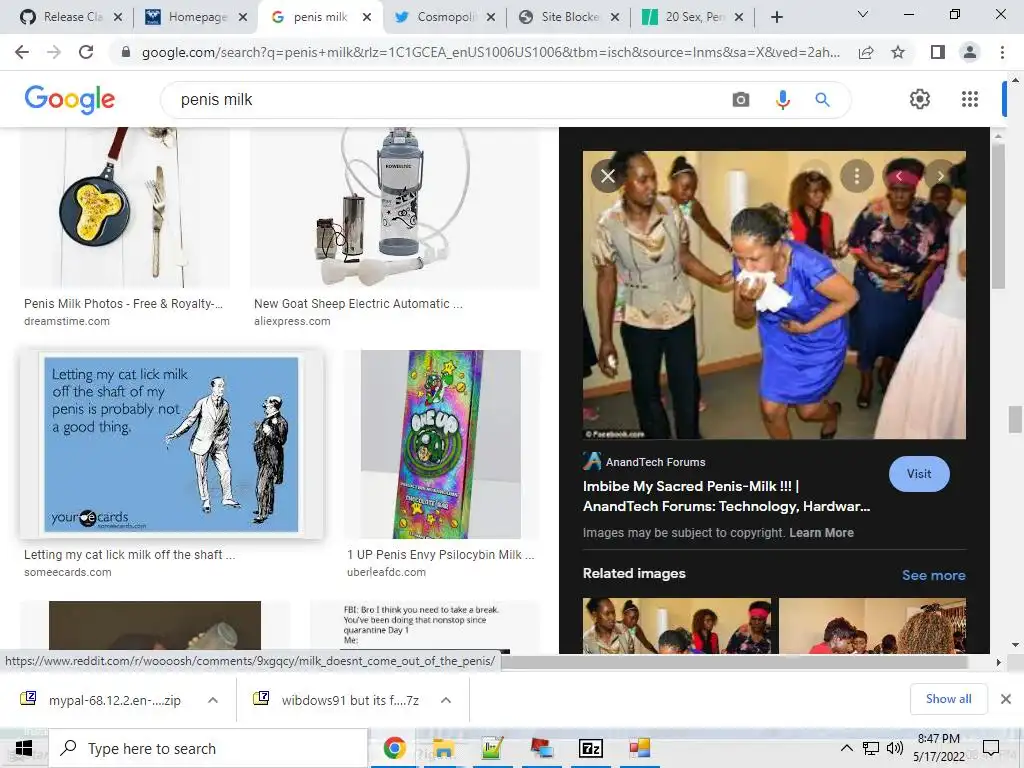This screenshot has width=1024, height=768.
Task: Open File Explorer from the taskbar
Action: pos(443,748)
